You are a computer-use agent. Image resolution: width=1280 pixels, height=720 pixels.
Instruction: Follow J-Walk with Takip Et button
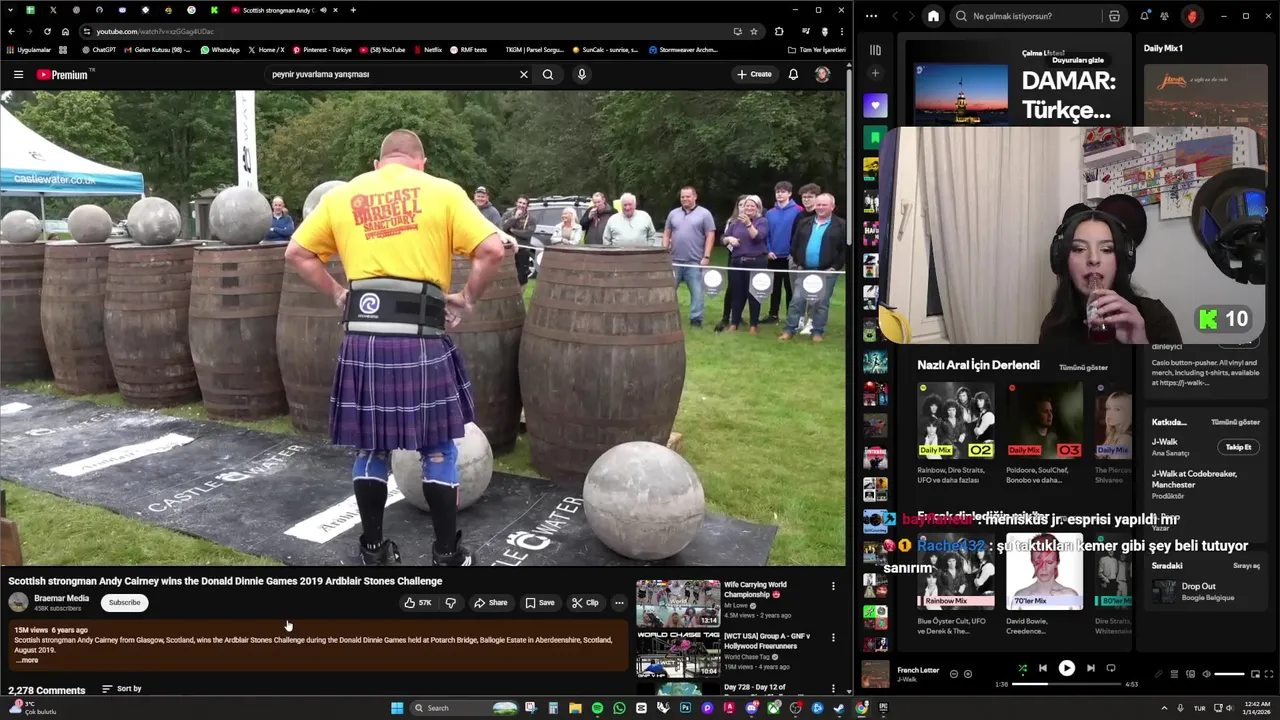click(1238, 447)
